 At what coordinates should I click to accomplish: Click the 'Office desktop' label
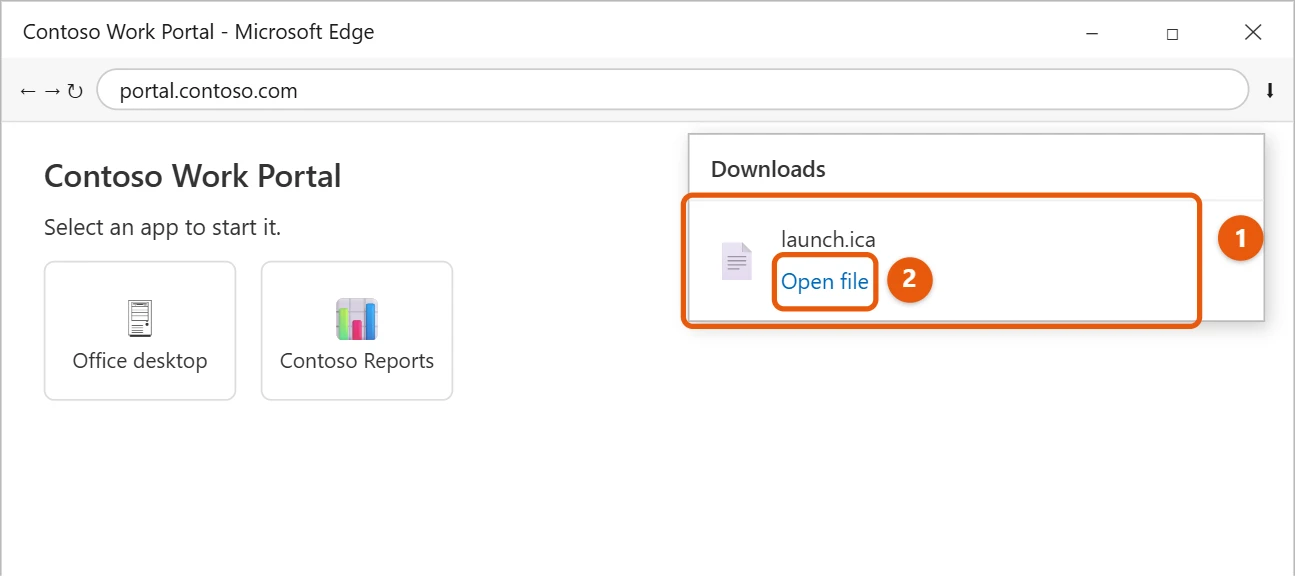(x=140, y=361)
